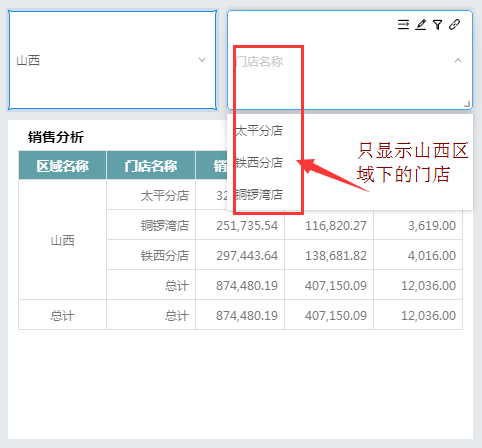Select the merged 山西 region cell
482x448 pixels.
click(62, 240)
